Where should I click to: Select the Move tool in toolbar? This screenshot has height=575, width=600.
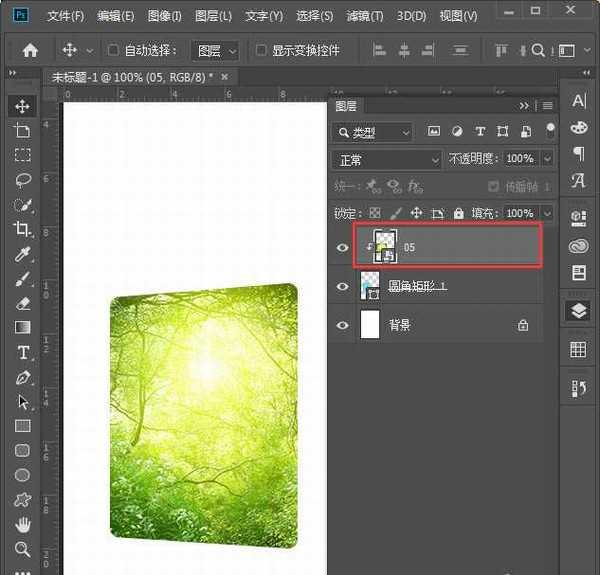click(x=22, y=107)
